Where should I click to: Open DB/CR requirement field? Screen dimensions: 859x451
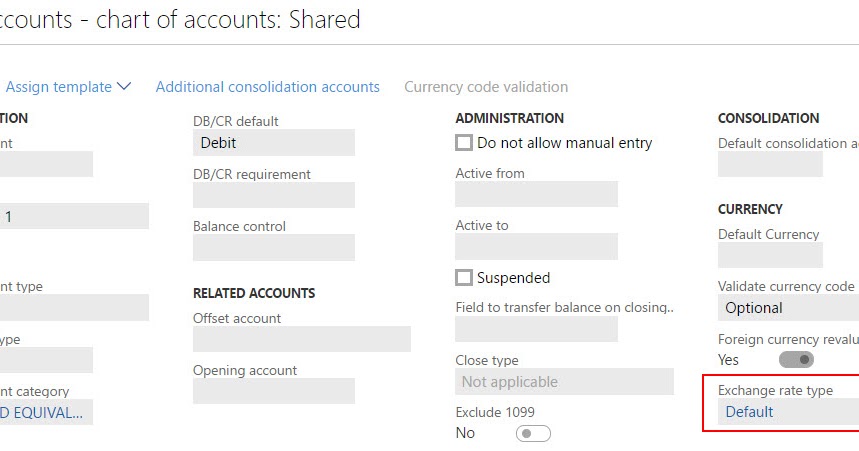point(273,195)
